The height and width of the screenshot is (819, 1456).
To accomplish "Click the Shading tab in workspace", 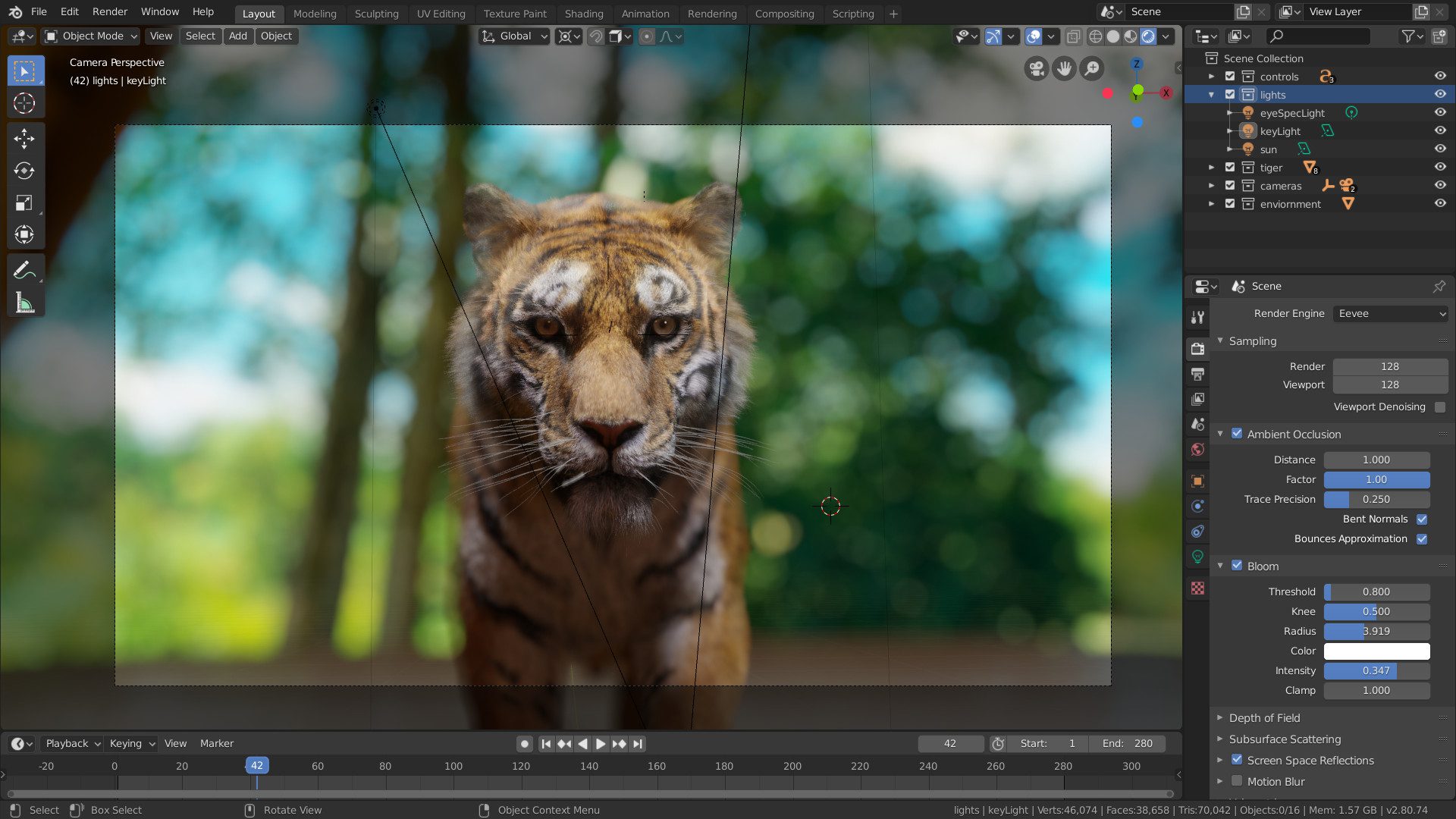I will [582, 13].
